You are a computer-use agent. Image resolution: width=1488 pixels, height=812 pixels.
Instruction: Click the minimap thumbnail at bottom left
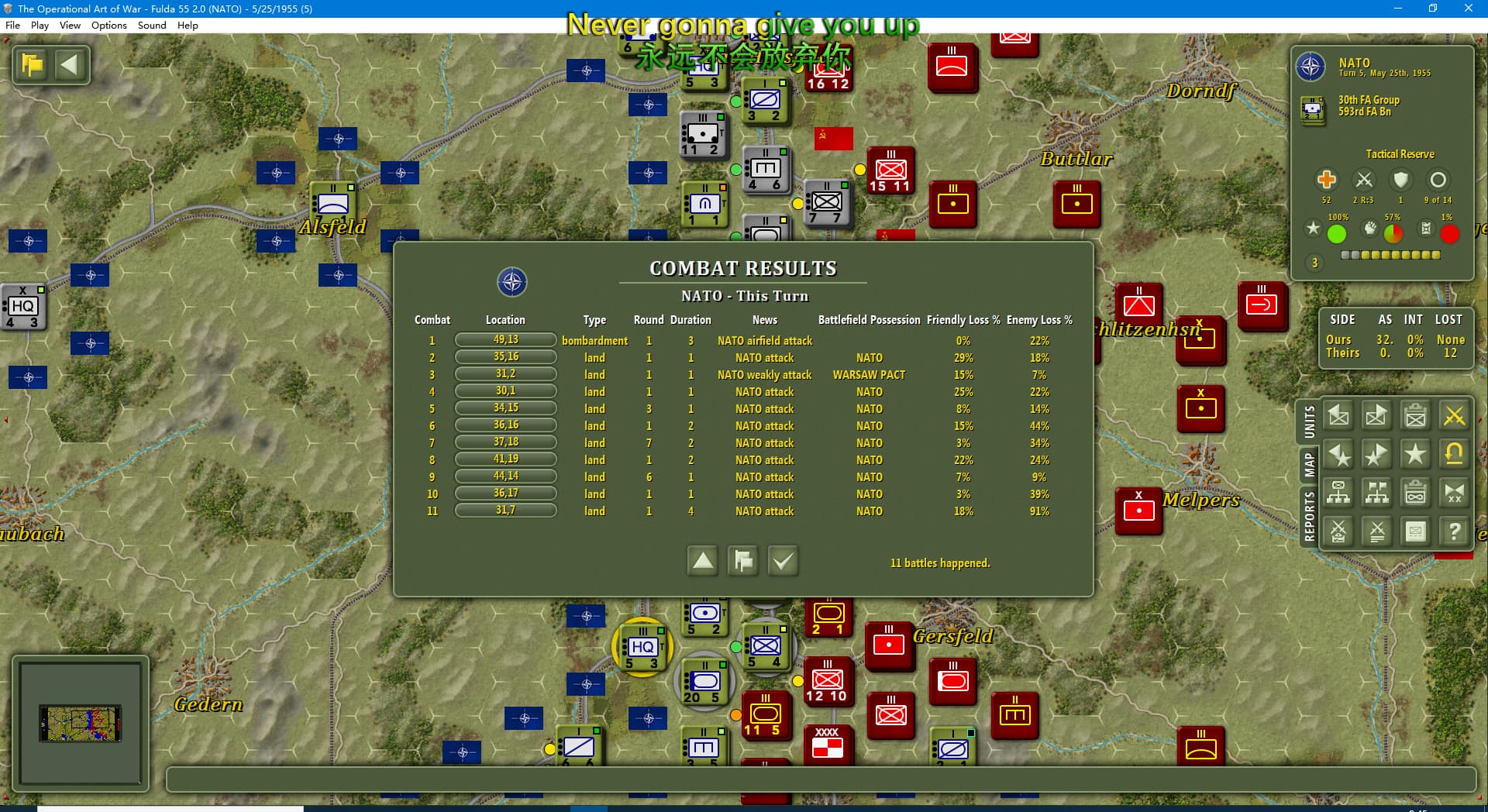pyautogui.click(x=81, y=723)
